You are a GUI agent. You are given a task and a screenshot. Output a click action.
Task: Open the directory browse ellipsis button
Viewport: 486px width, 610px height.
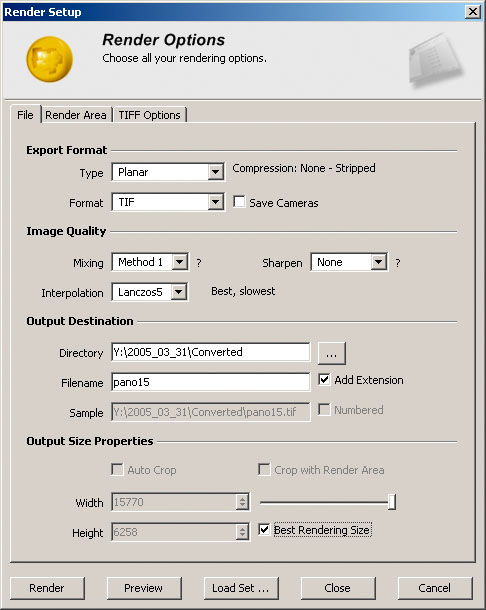332,353
